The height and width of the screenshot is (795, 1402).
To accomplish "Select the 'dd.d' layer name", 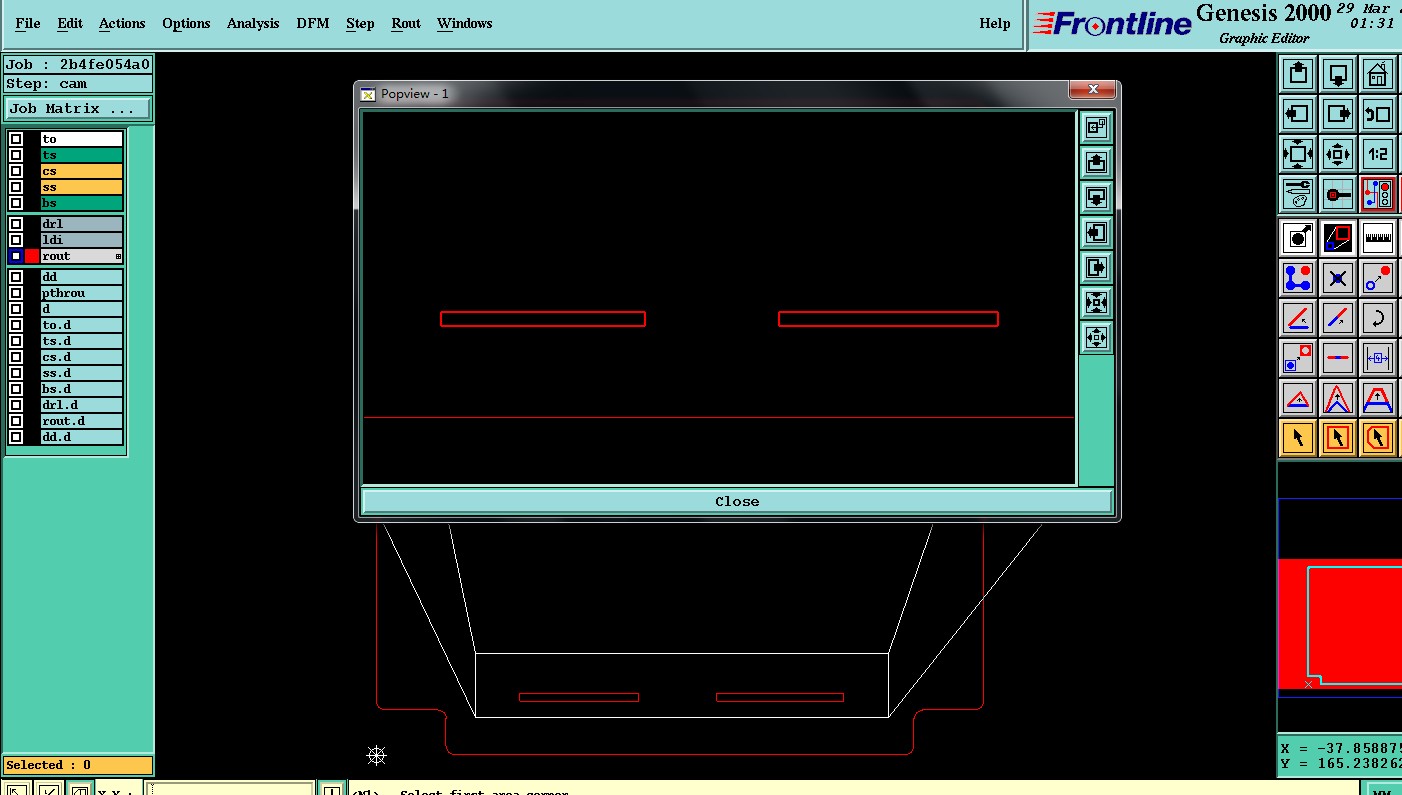I will coord(82,437).
